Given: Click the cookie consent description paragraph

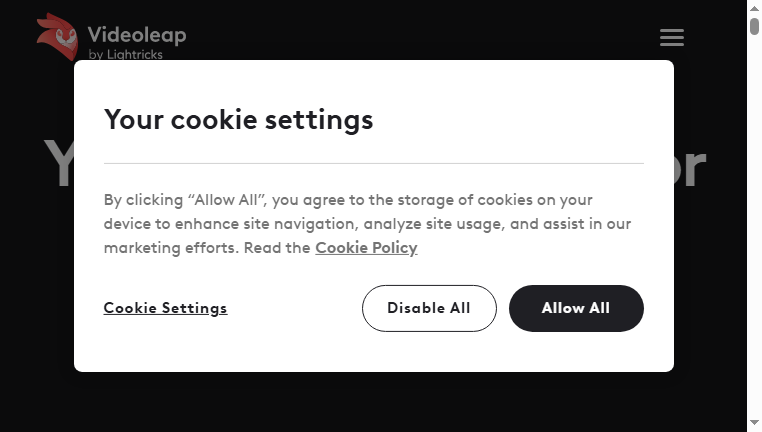Looking at the screenshot, I should [367, 224].
